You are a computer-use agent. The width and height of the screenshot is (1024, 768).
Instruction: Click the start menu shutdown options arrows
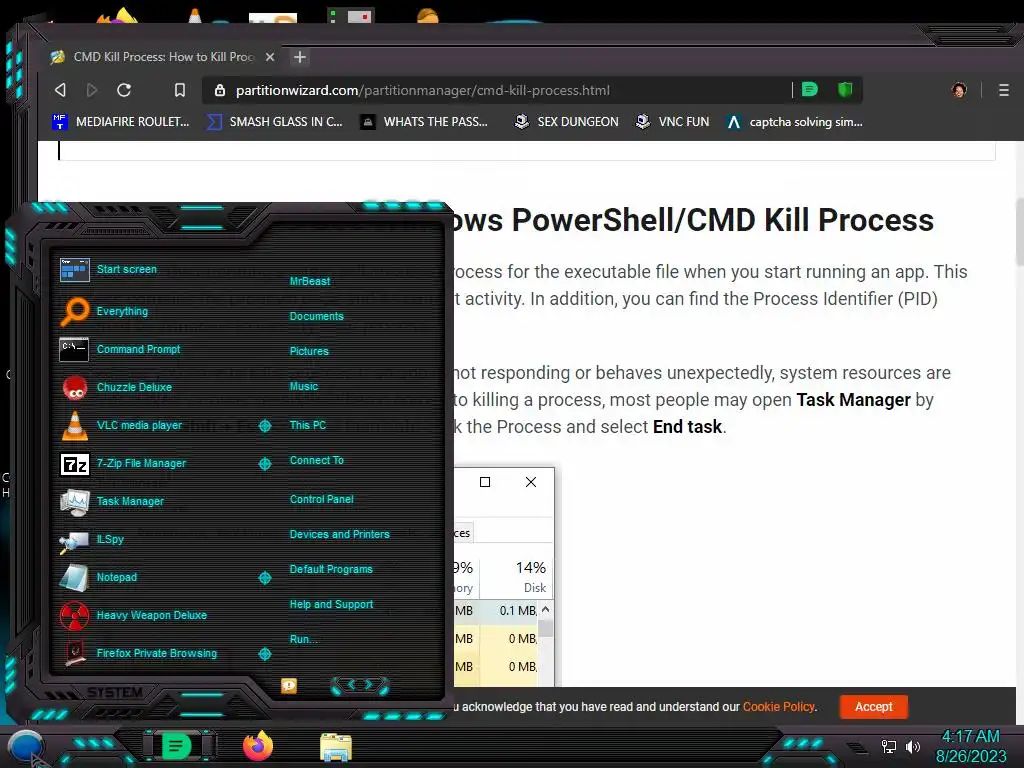coord(360,685)
